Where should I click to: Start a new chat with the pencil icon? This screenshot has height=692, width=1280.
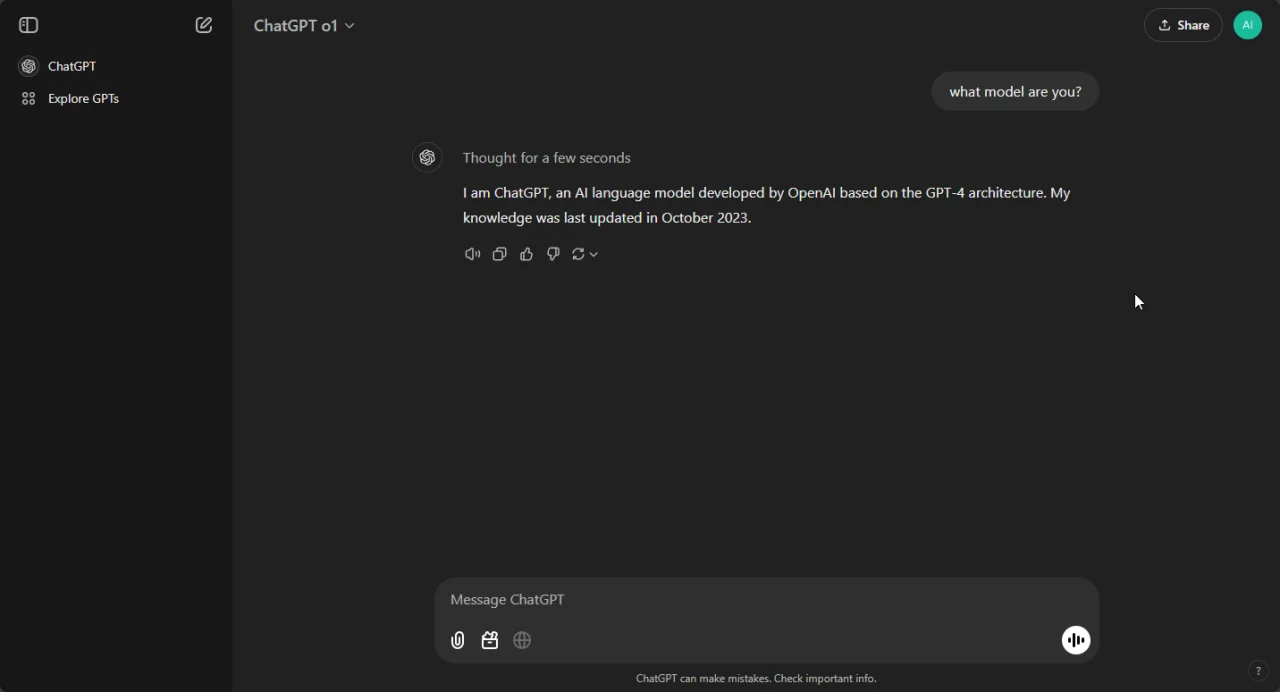[x=204, y=25]
